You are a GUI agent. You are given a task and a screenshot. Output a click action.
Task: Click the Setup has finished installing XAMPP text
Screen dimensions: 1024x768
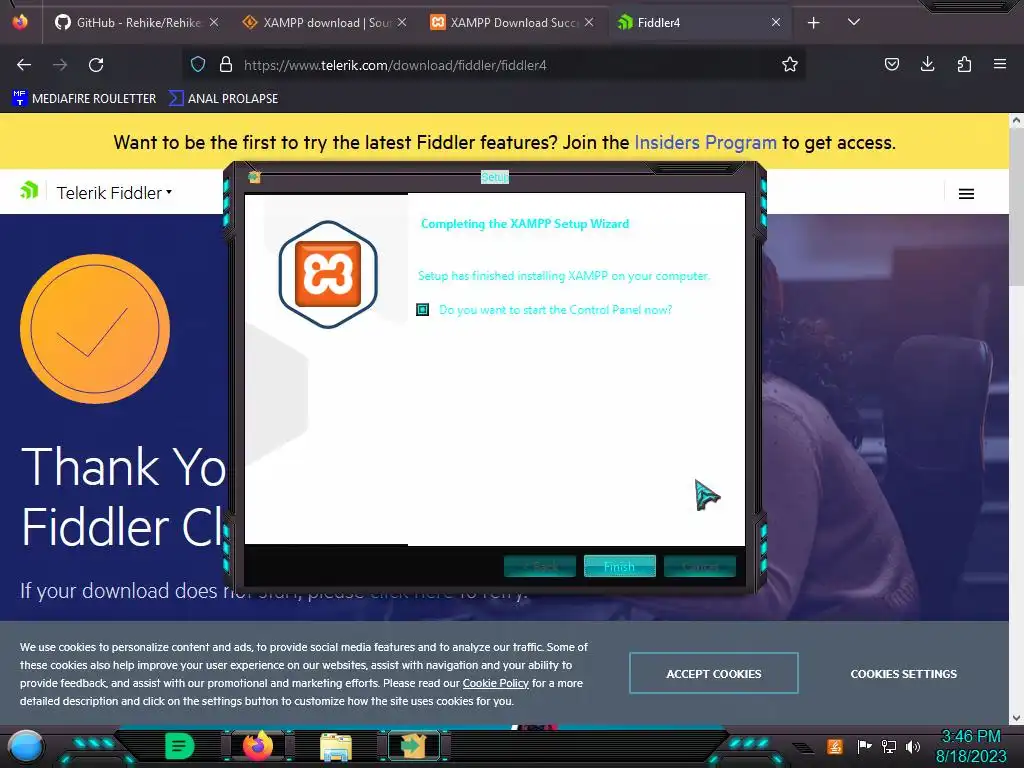click(564, 276)
